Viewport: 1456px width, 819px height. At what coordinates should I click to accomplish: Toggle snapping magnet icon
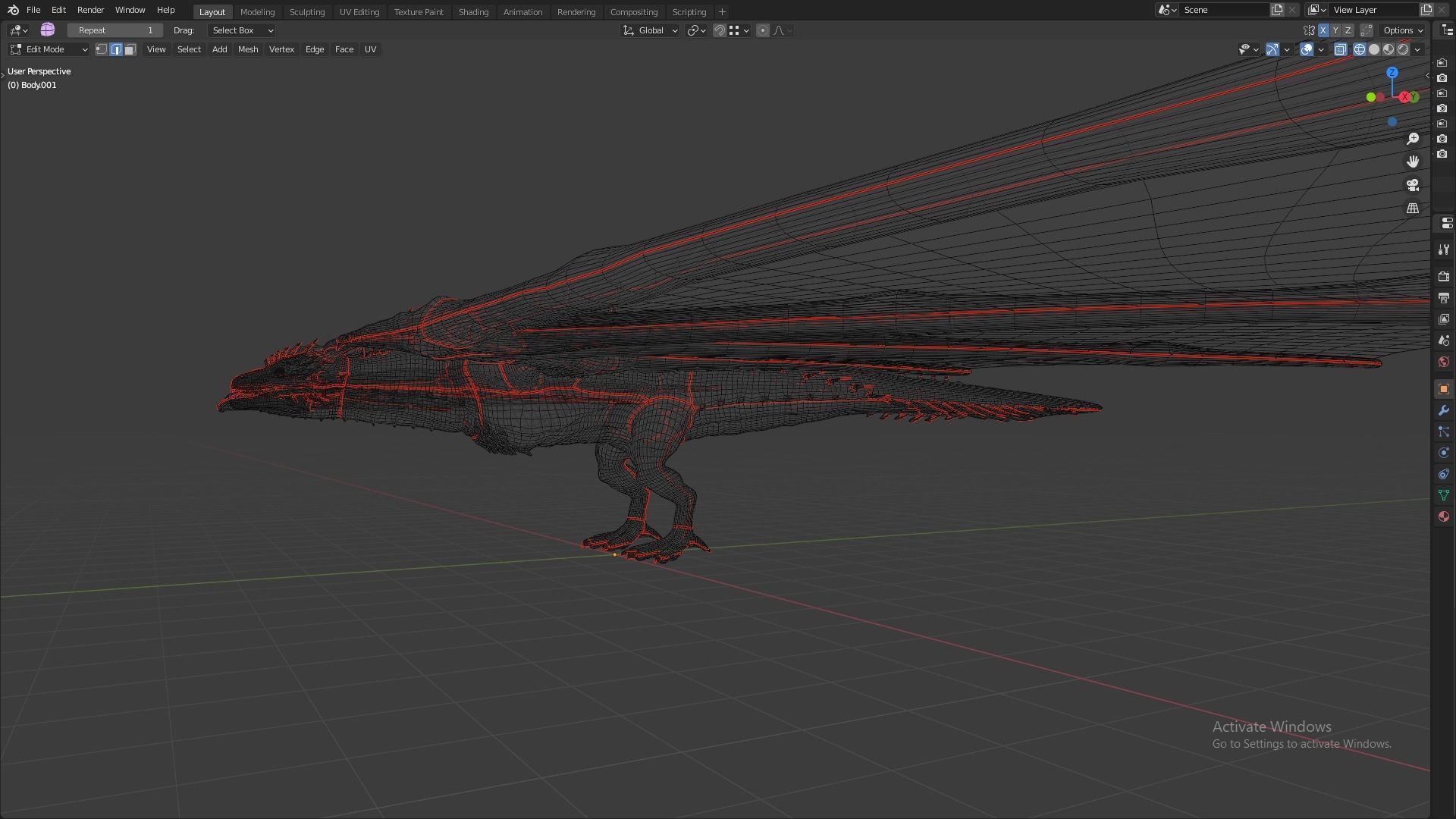tap(720, 30)
